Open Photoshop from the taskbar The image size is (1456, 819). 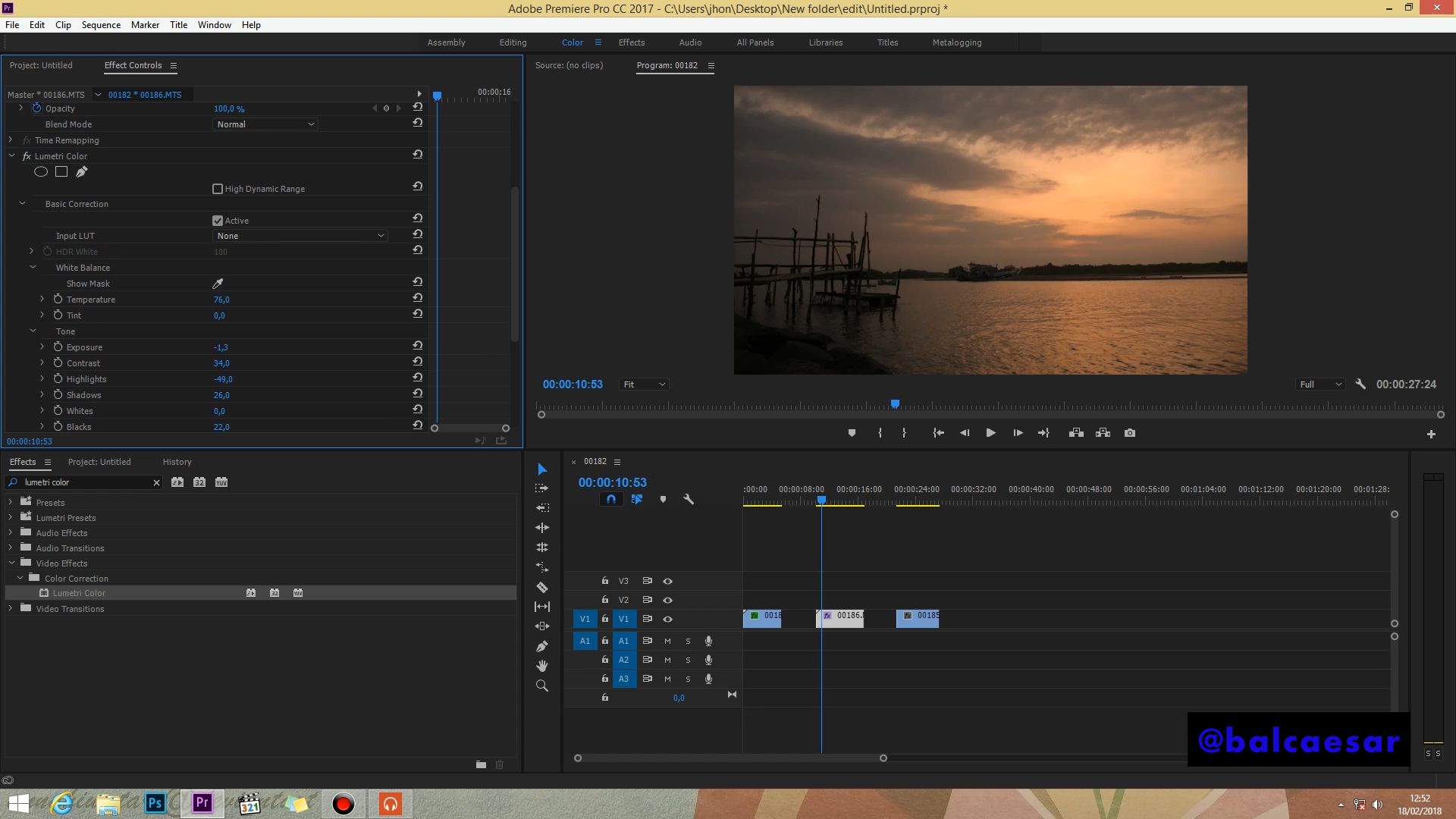155,803
